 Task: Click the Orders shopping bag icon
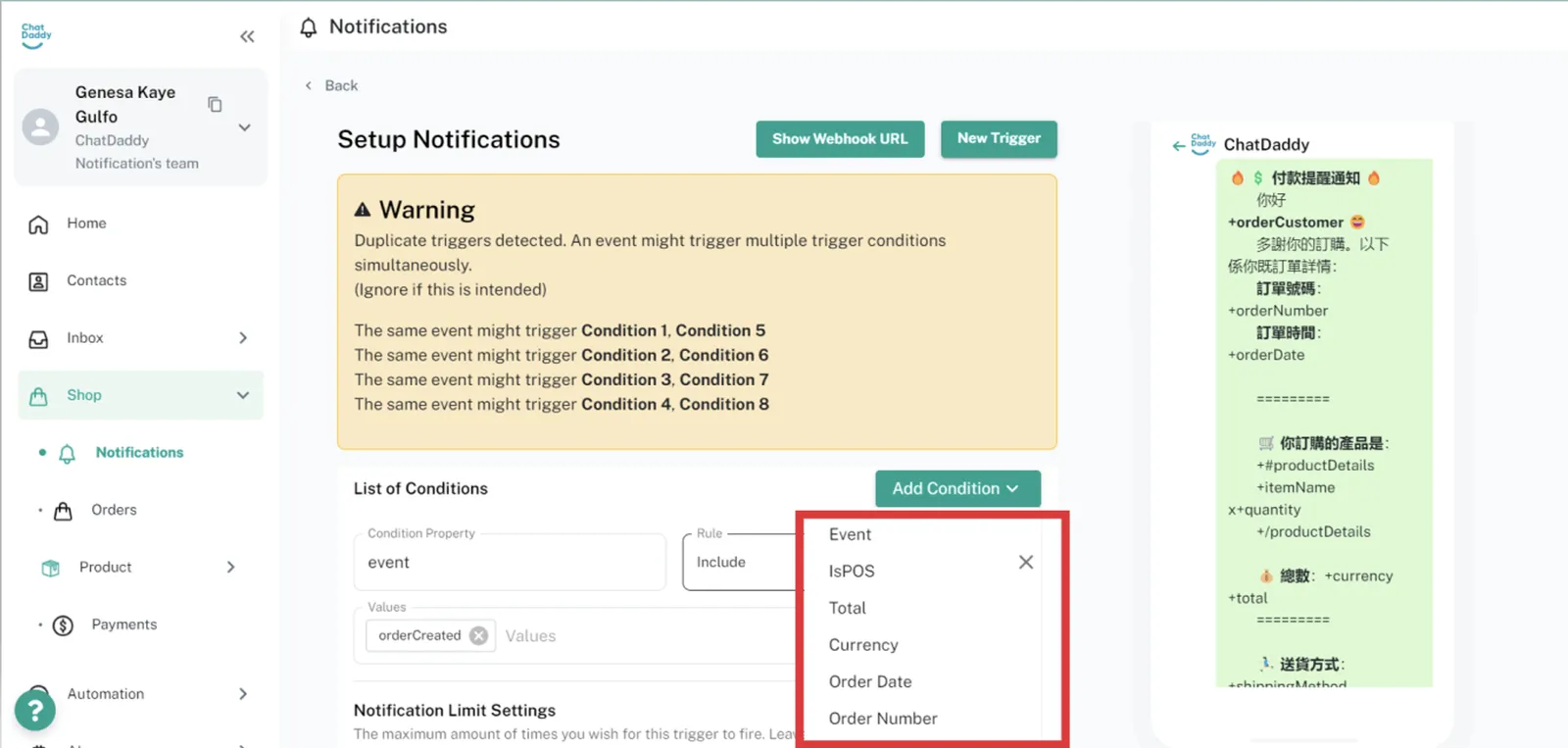[x=63, y=511]
